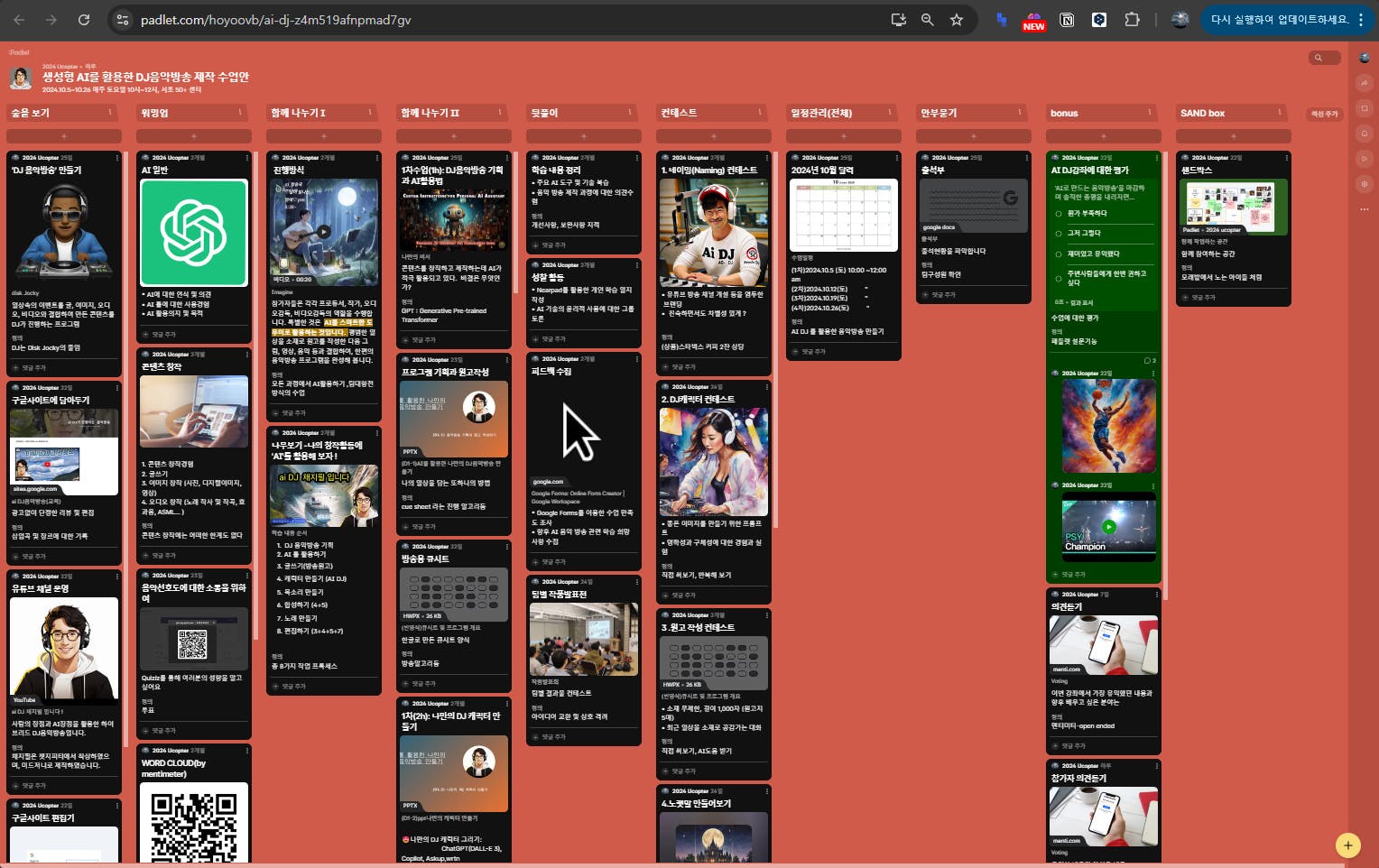Click the Padlet share arrow icon

coord(1364,83)
